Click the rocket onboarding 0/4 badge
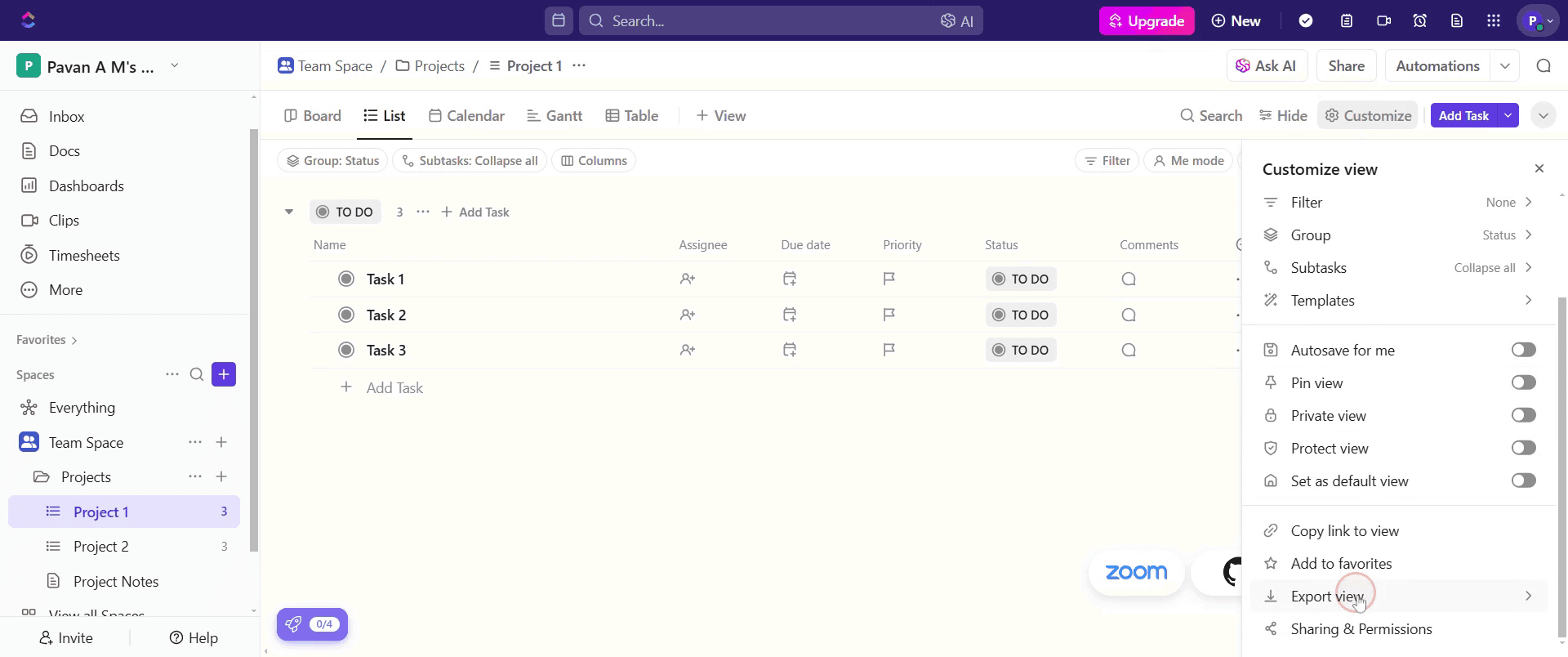 click(312, 624)
